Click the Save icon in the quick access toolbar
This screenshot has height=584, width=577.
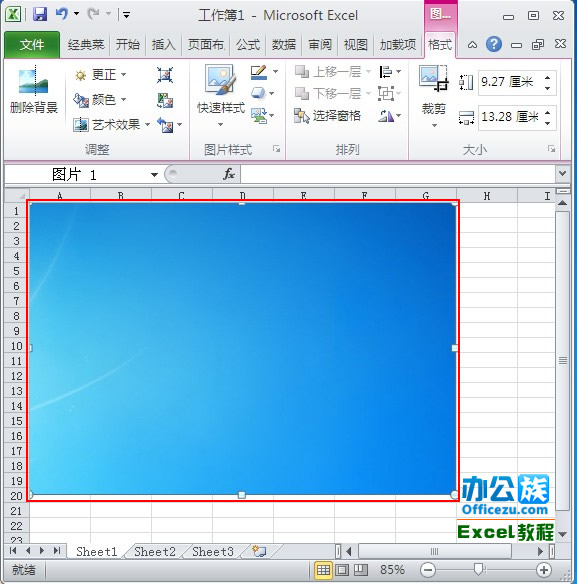point(40,15)
